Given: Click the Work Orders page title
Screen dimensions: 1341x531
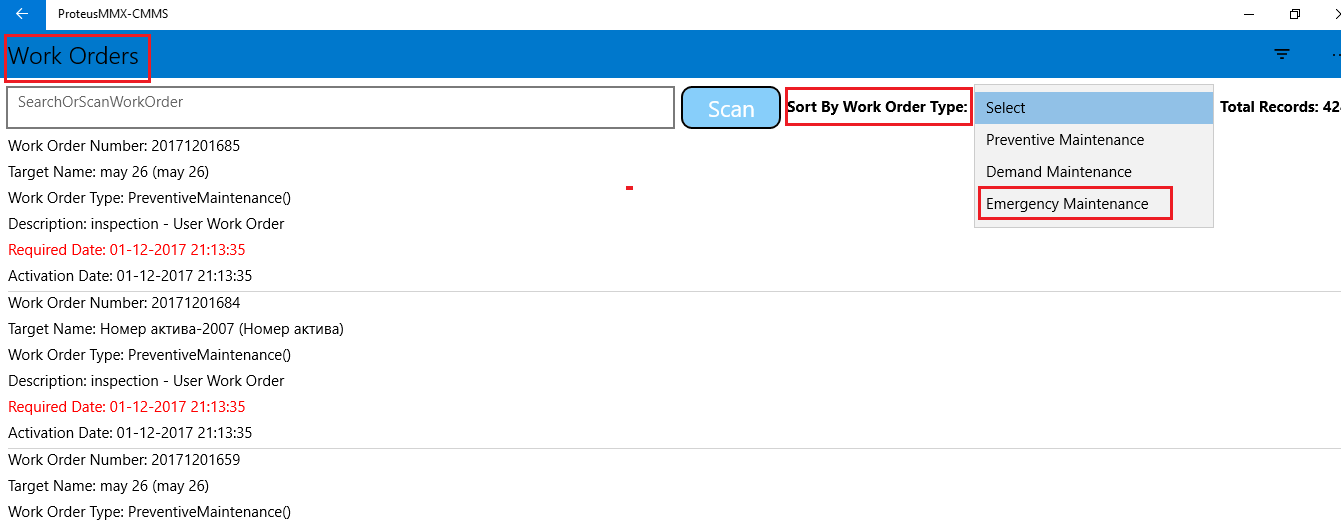Looking at the screenshot, I should coord(74,56).
